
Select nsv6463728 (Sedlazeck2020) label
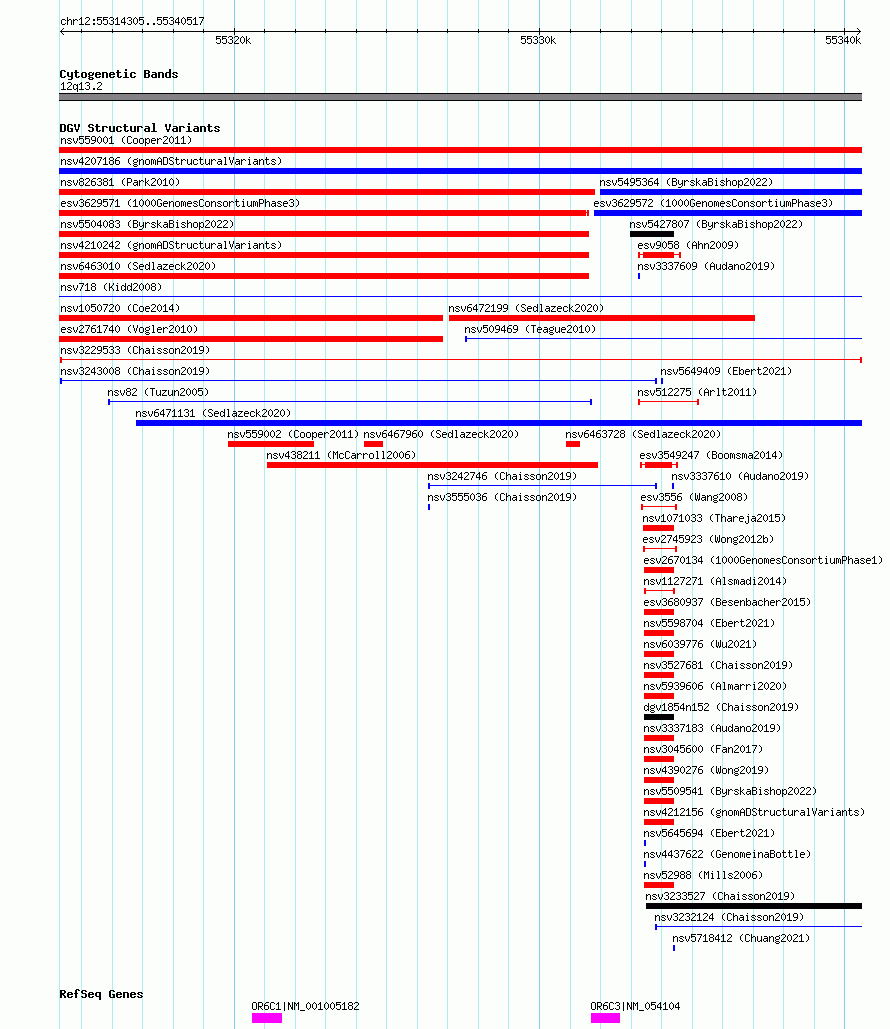tap(643, 434)
